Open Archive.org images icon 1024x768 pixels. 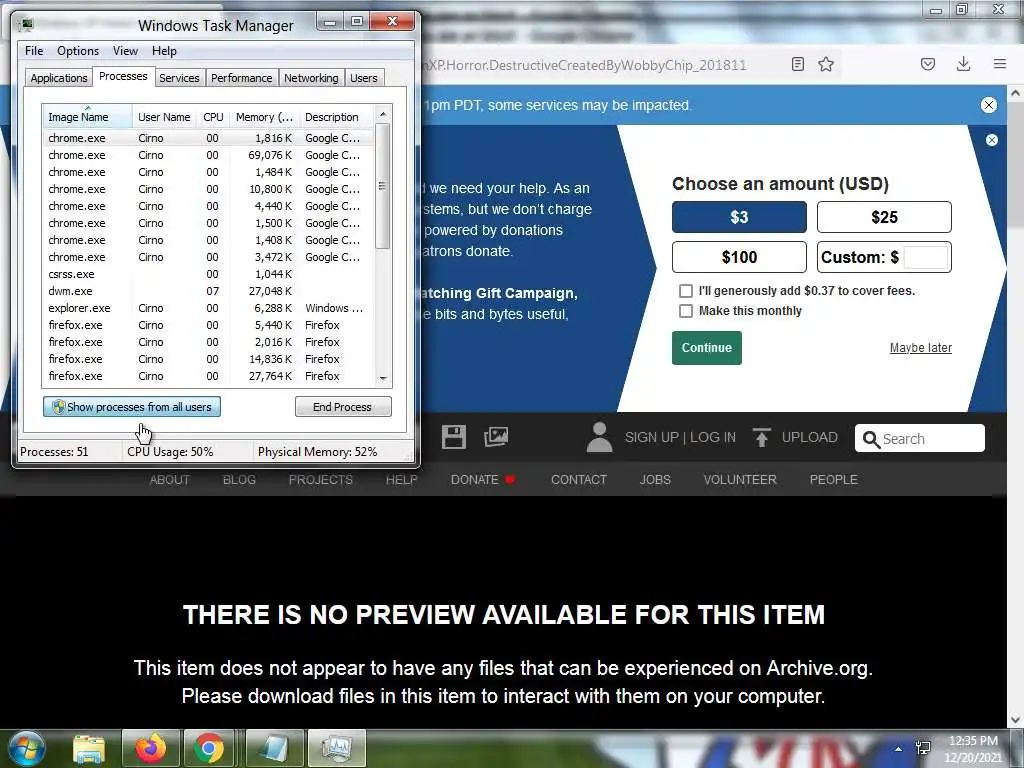coord(496,437)
